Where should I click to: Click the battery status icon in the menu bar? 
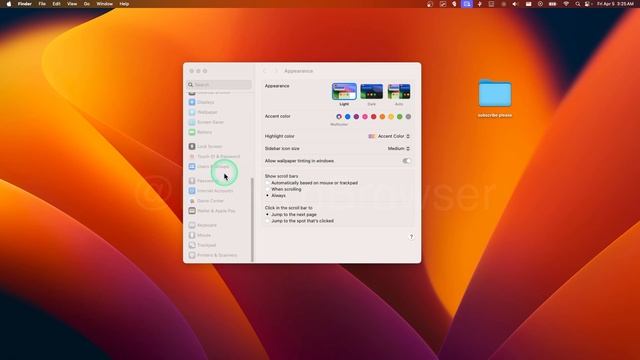[x=552, y=4]
